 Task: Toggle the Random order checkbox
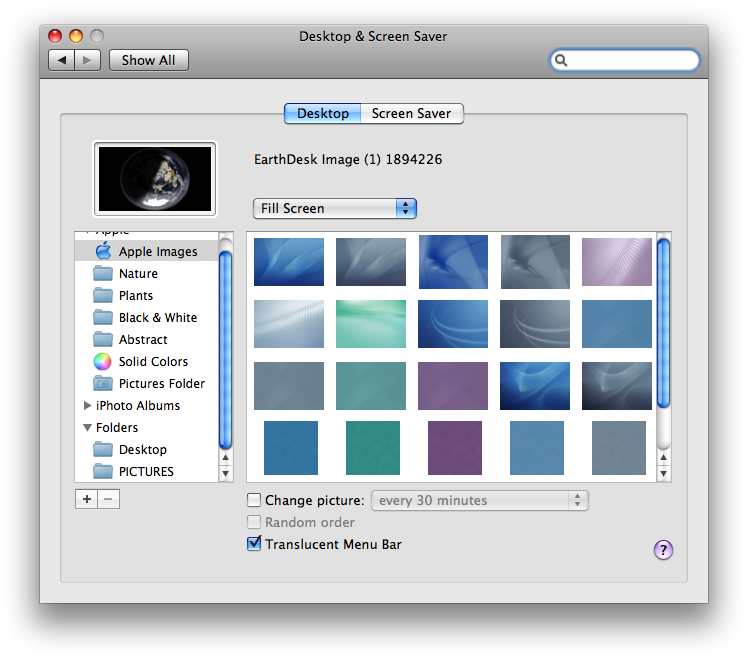click(x=254, y=522)
